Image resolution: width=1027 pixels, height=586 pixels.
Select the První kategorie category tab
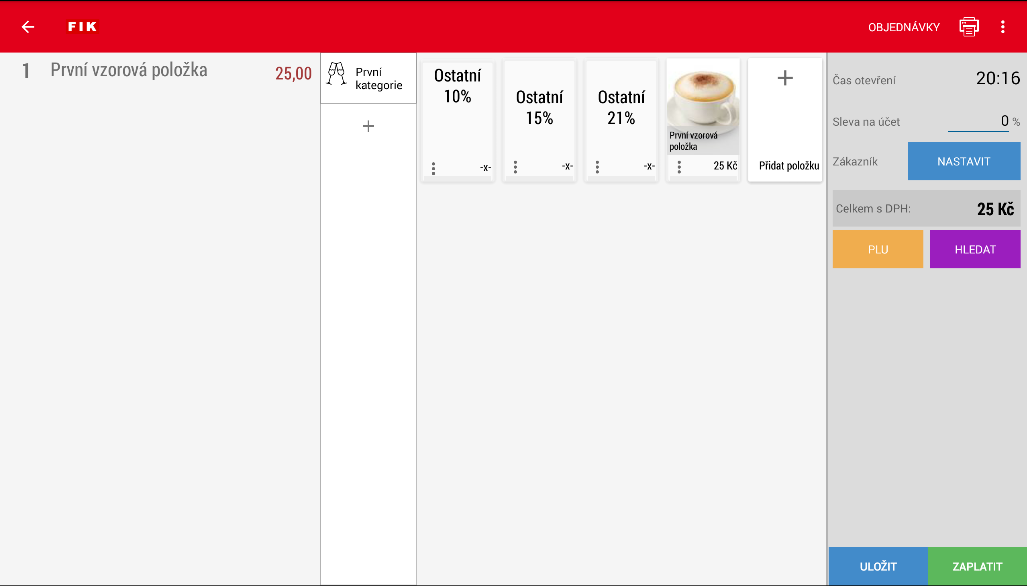377,78
